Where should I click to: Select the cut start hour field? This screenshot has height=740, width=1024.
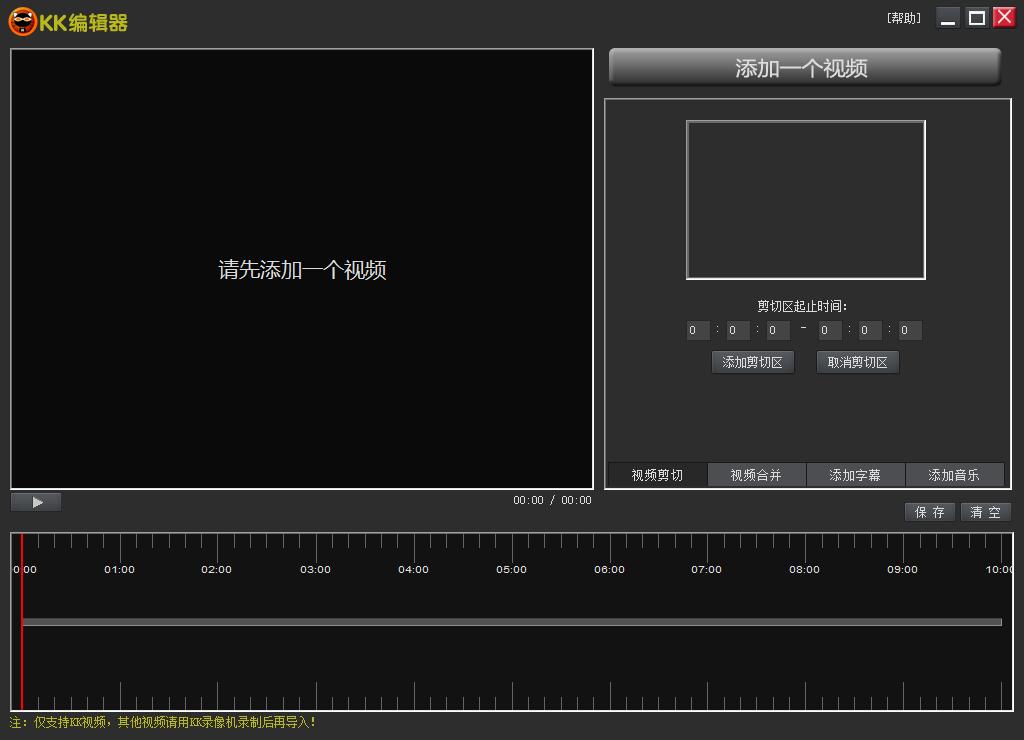click(x=698, y=331)
